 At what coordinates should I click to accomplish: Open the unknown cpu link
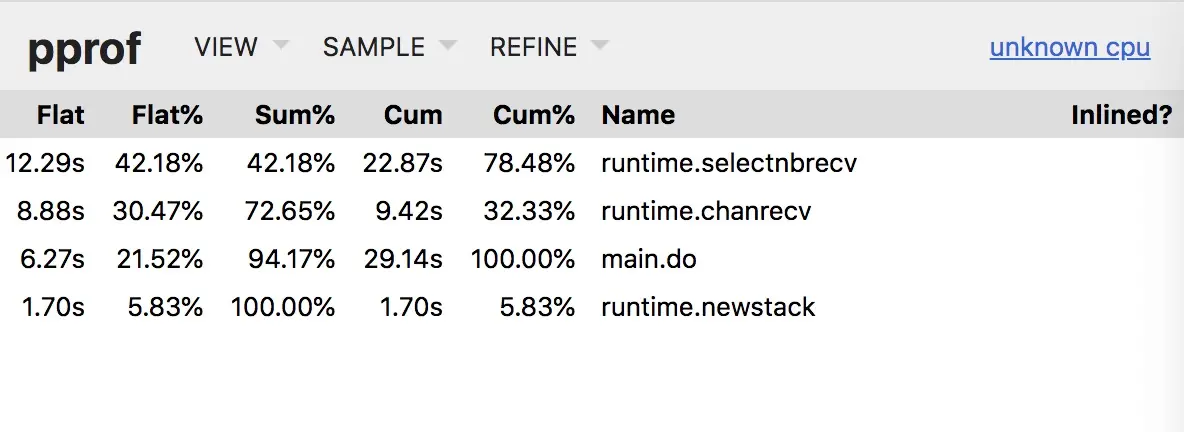pyautogui.click(x=1070, y=47)
